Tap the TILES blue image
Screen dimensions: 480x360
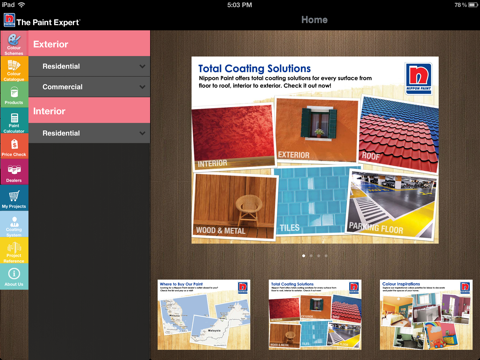click(312, 201)
